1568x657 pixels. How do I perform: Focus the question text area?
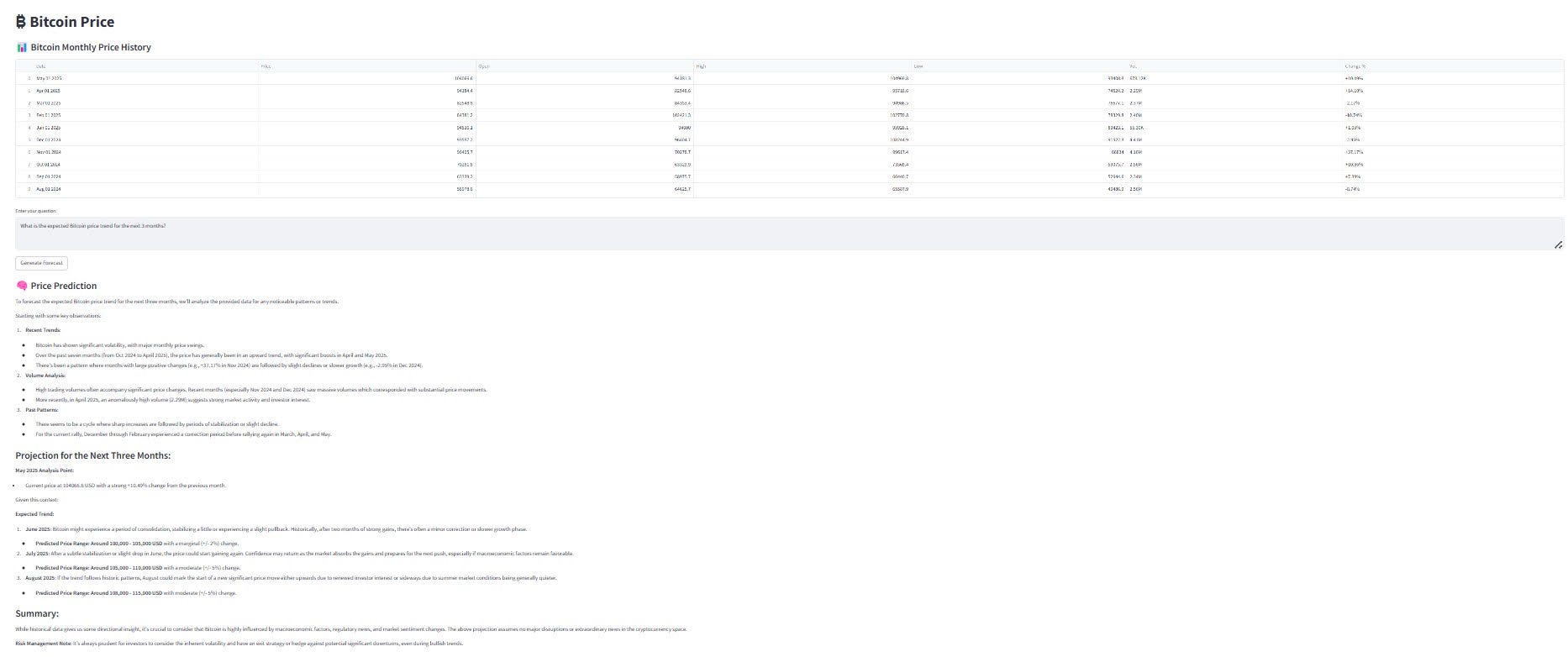789,234
